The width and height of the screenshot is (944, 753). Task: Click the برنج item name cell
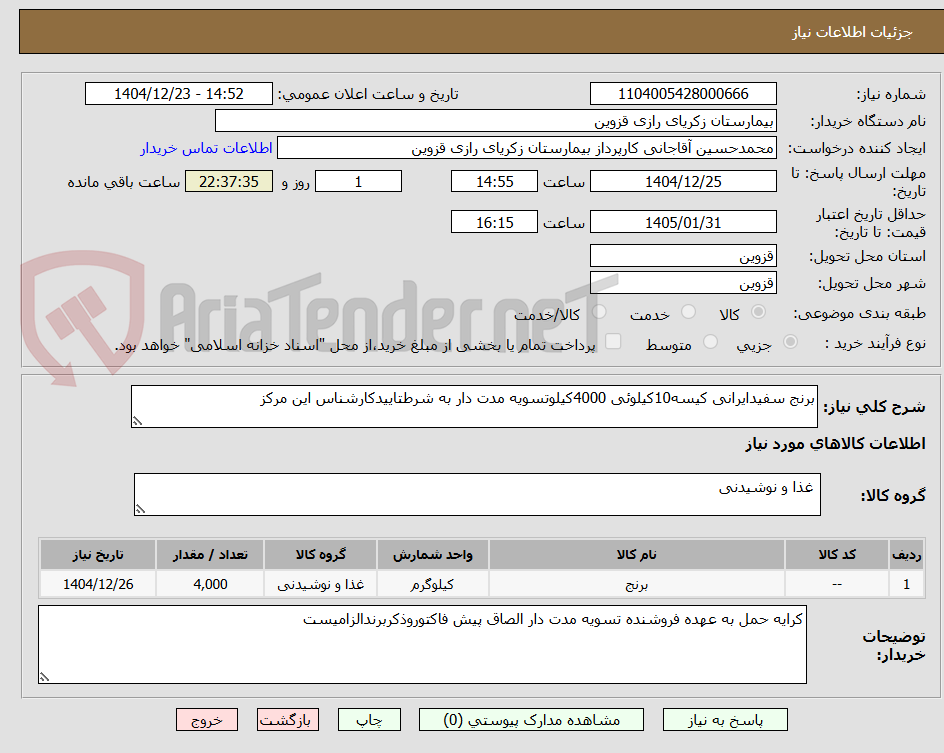click(x=637, y=584)
